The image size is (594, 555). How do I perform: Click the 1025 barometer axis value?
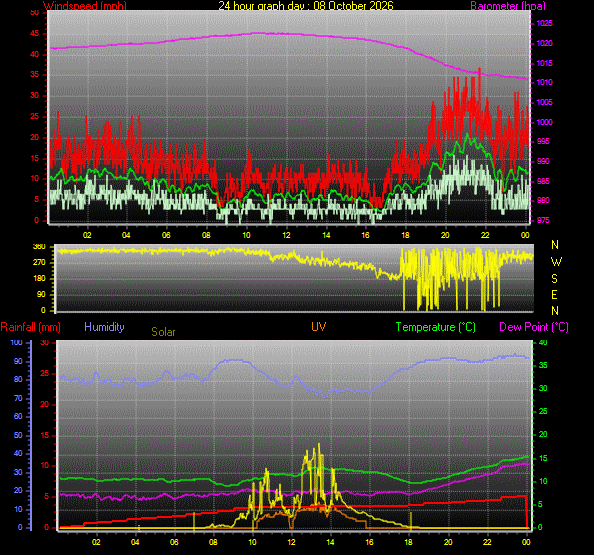[x=544, y=23]
